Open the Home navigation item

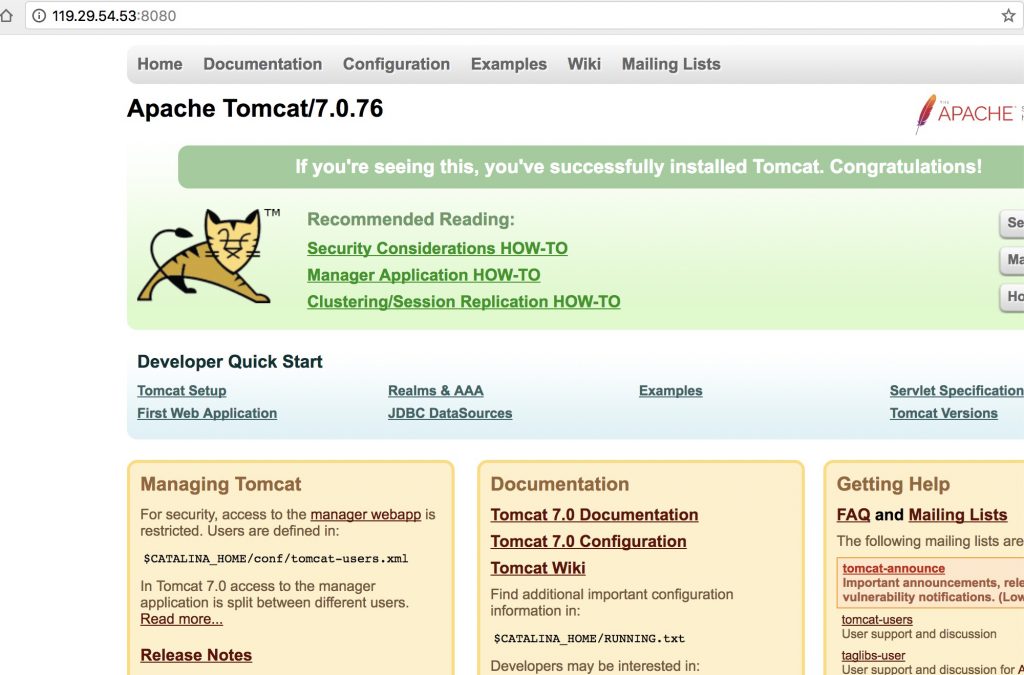coord(160,64)
